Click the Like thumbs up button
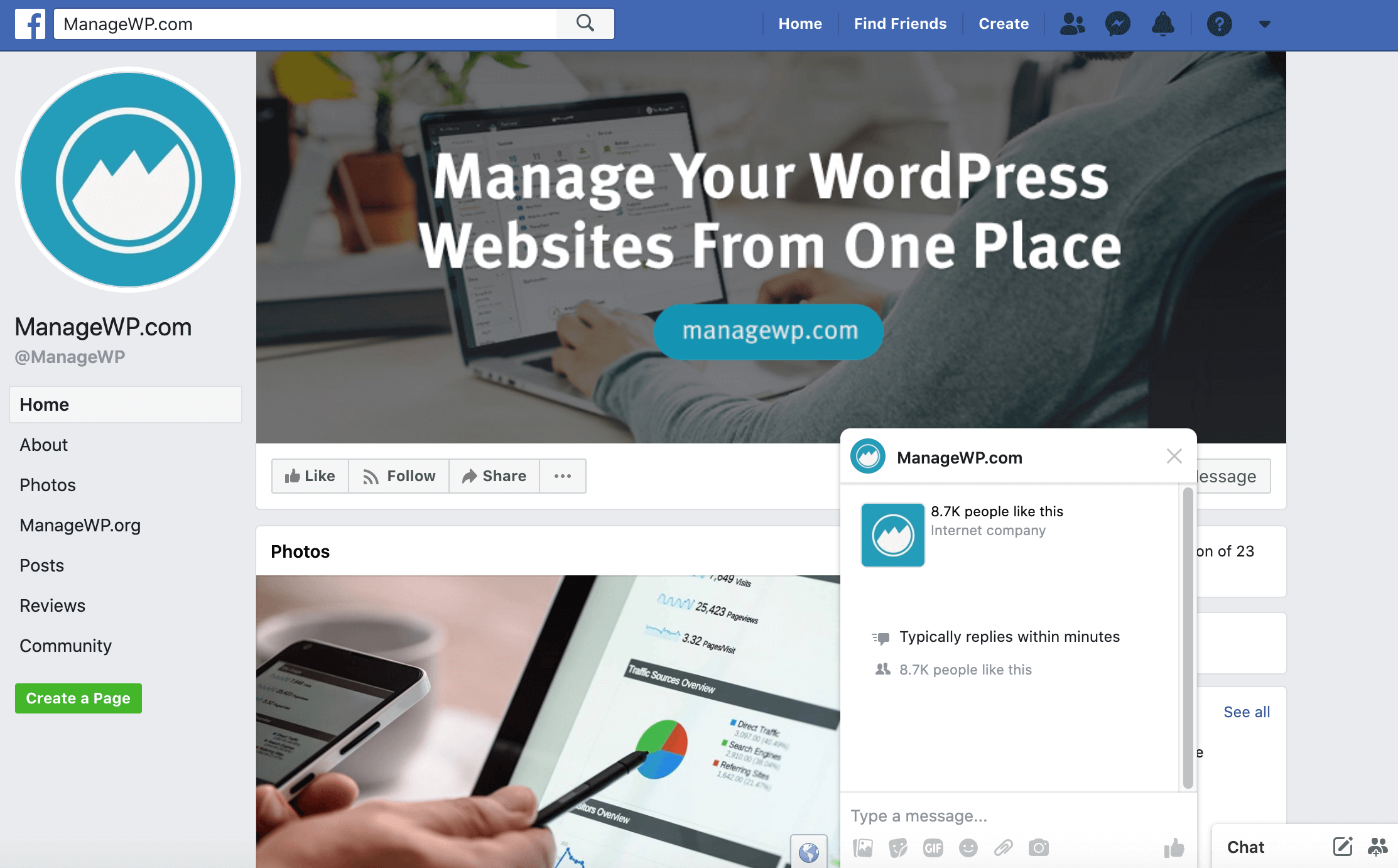1398x868 pixels. tap(309, 475)
